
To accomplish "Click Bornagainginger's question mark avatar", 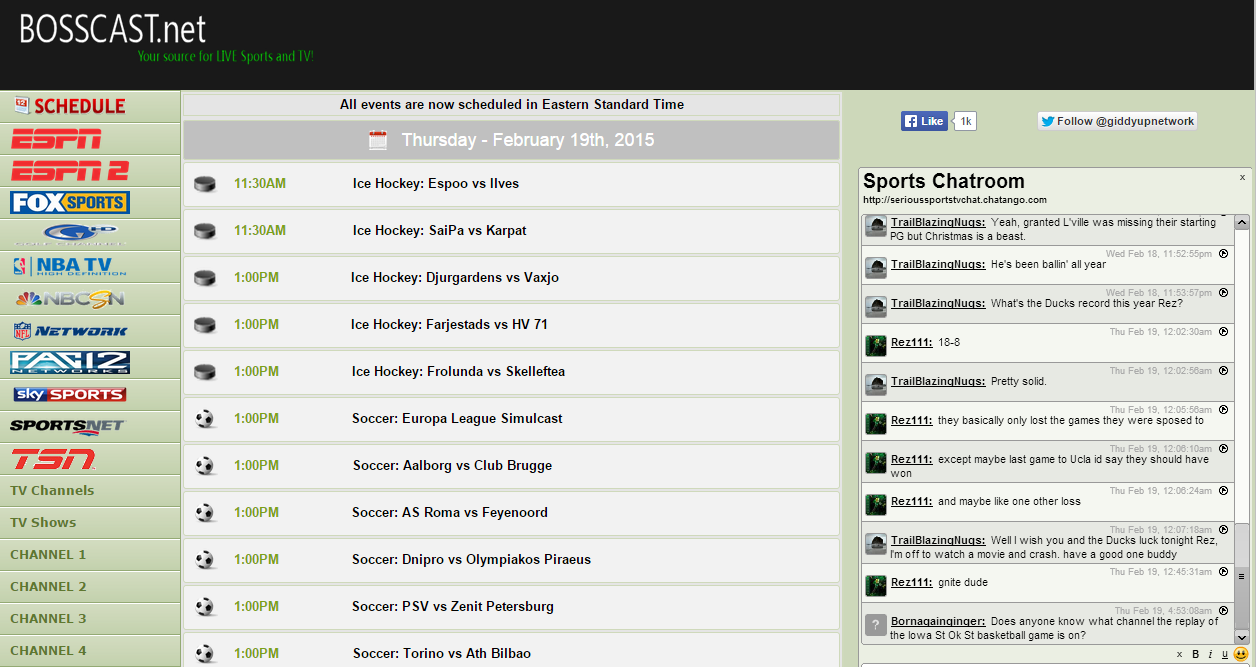I will pos(876,625).
